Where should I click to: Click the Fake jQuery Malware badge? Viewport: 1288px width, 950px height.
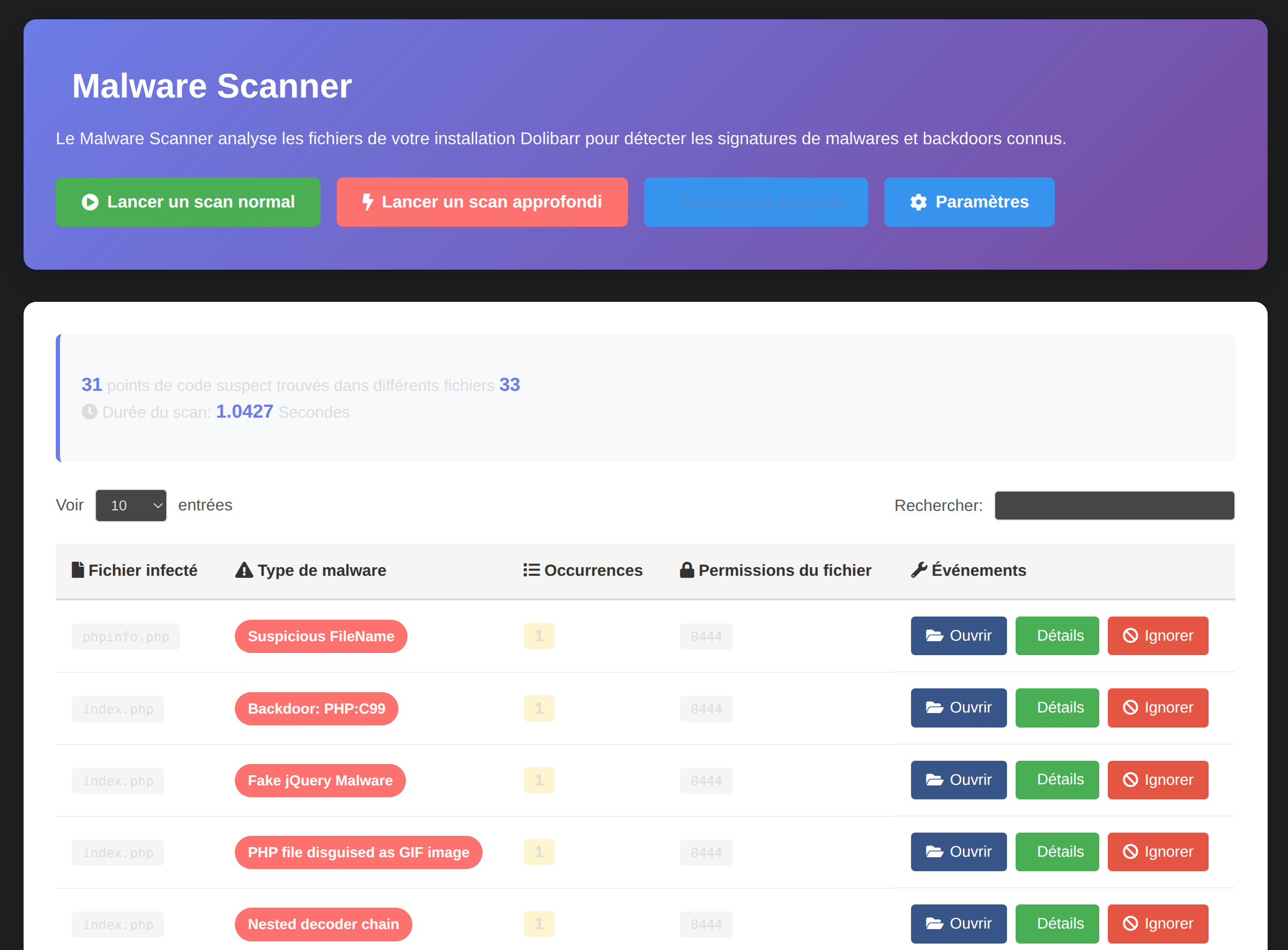(320, 781)
